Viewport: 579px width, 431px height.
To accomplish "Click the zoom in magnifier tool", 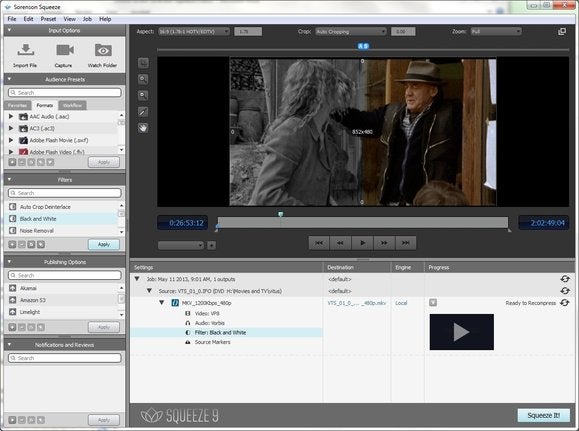I will [x=143, y=79].
